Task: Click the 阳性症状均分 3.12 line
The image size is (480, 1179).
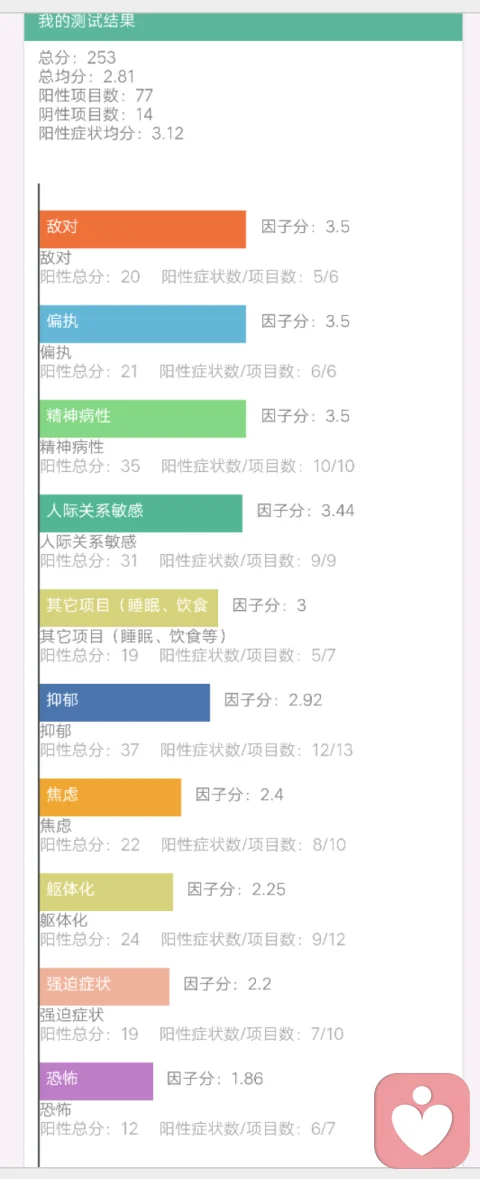Action: point(111,134)
